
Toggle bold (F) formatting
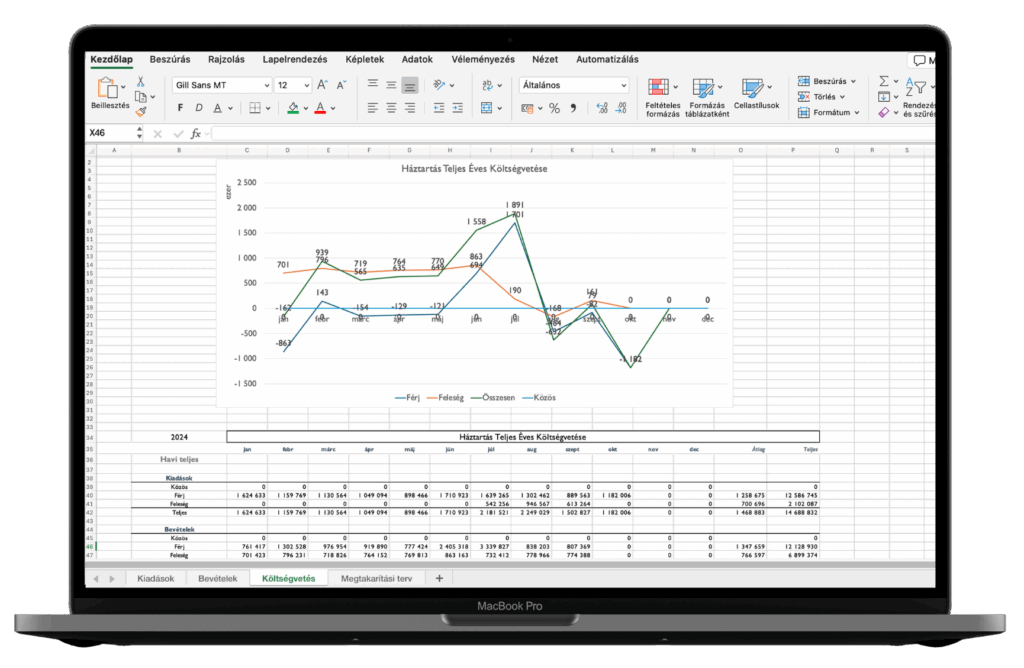(181, 108)
